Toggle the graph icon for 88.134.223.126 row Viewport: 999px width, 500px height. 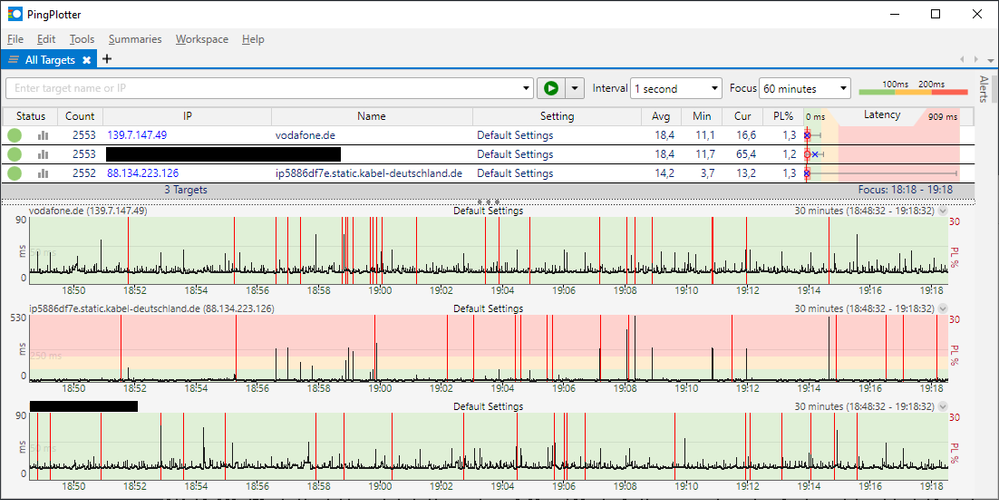tap(43, 173)
